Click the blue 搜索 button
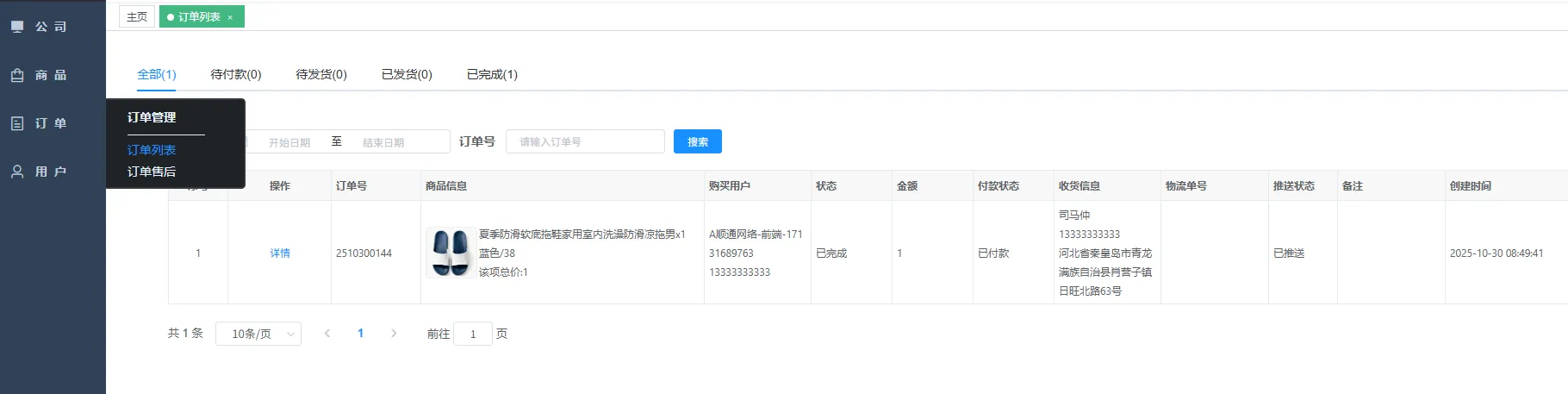The width and height of the screenshot is (1568, 394). 697,141
